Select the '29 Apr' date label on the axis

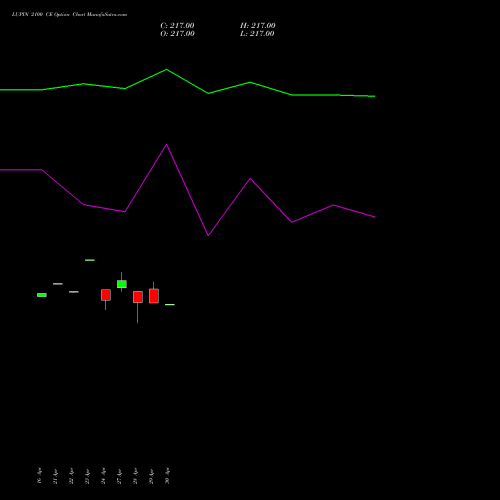[x=151, y=476]
